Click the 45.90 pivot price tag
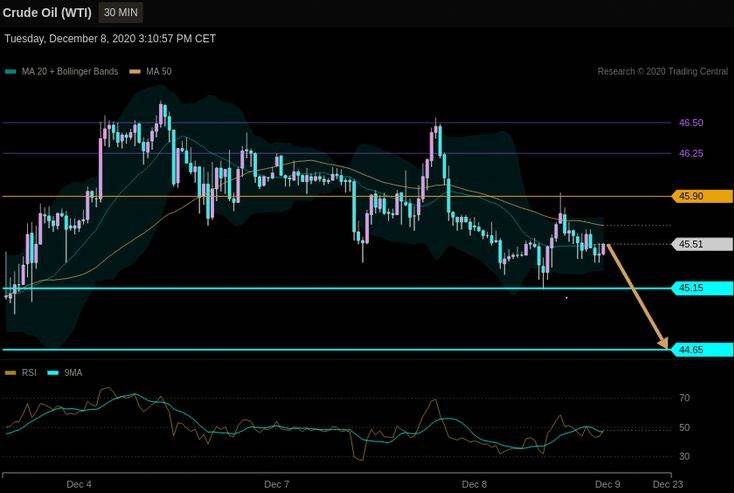 702,196
